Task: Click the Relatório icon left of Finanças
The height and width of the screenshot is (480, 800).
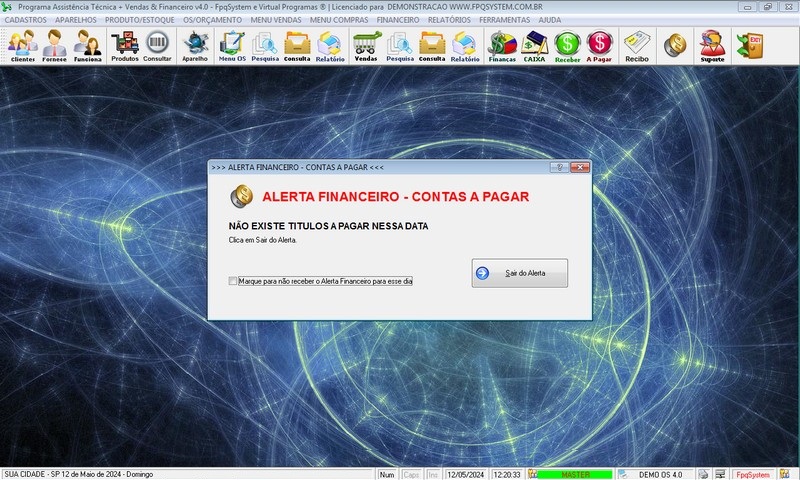Action: [x=465, y=45]
